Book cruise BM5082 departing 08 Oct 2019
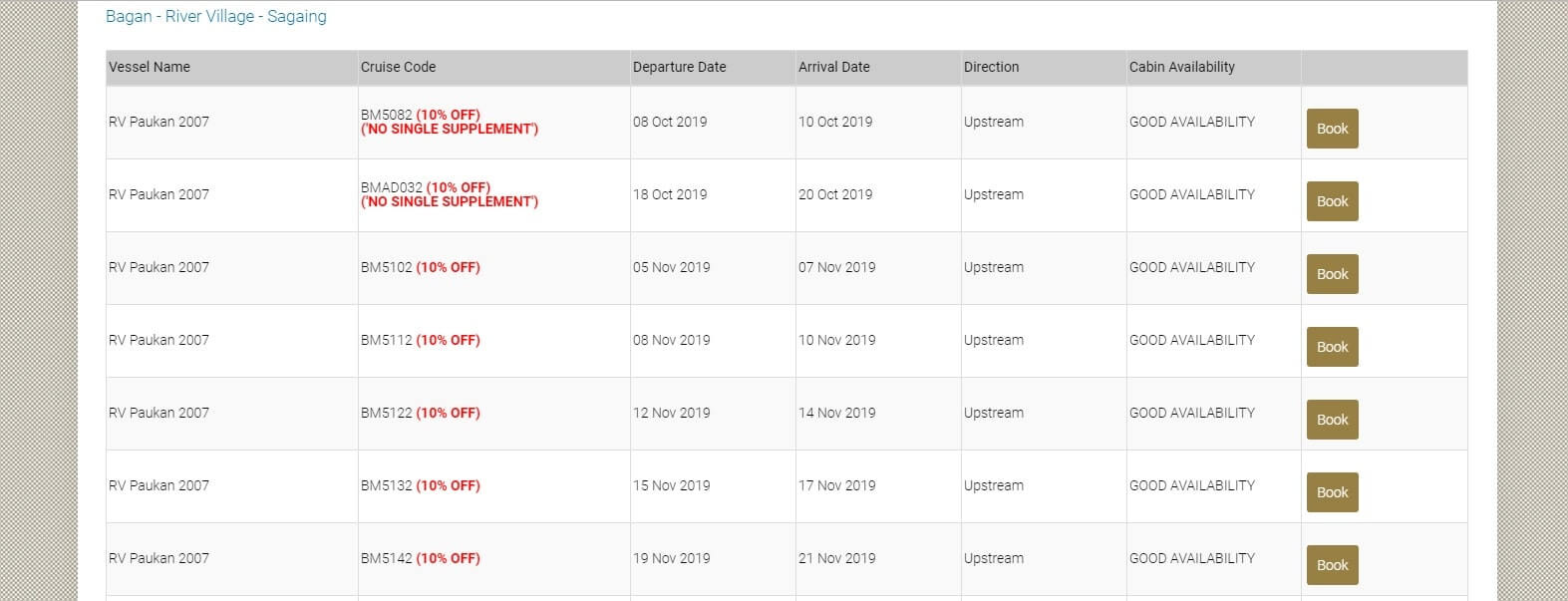 pyautogui.click(x=1332, y=129)
